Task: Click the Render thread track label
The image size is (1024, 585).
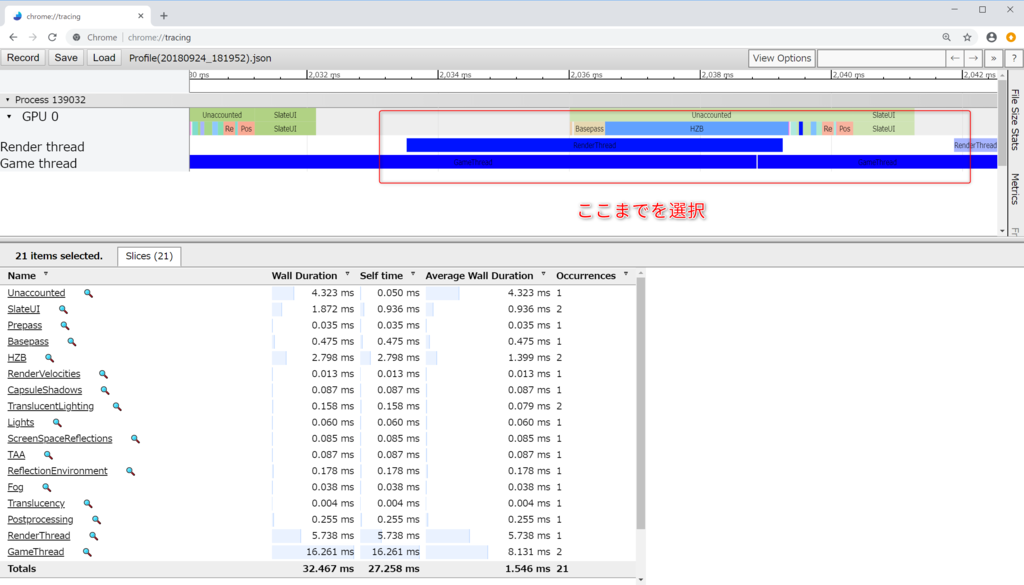Action: pyautogui.click(x=42, y=146)
